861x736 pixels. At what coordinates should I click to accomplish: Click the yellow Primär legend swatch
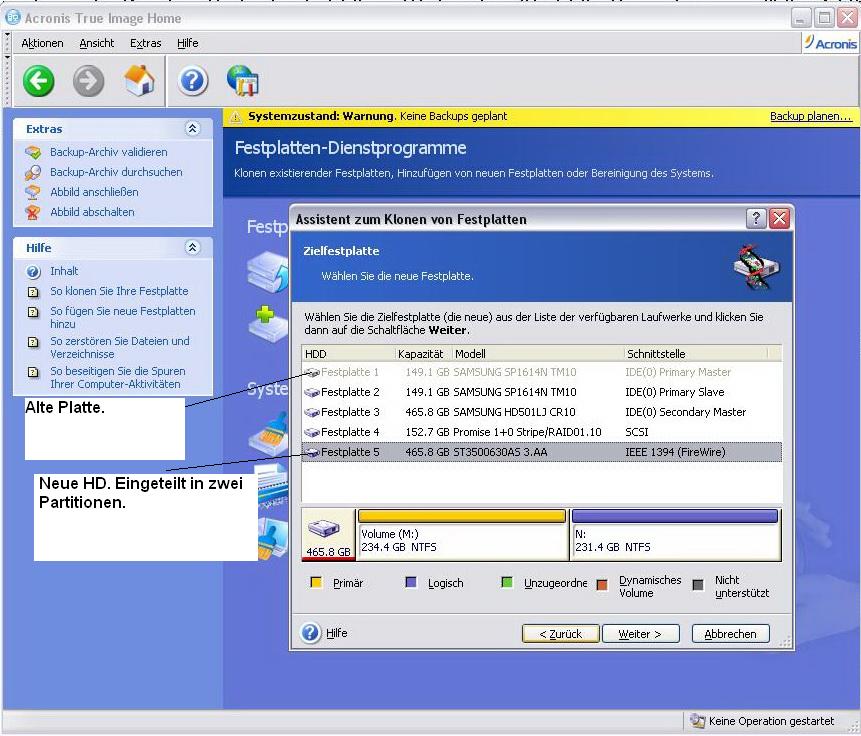316,582
